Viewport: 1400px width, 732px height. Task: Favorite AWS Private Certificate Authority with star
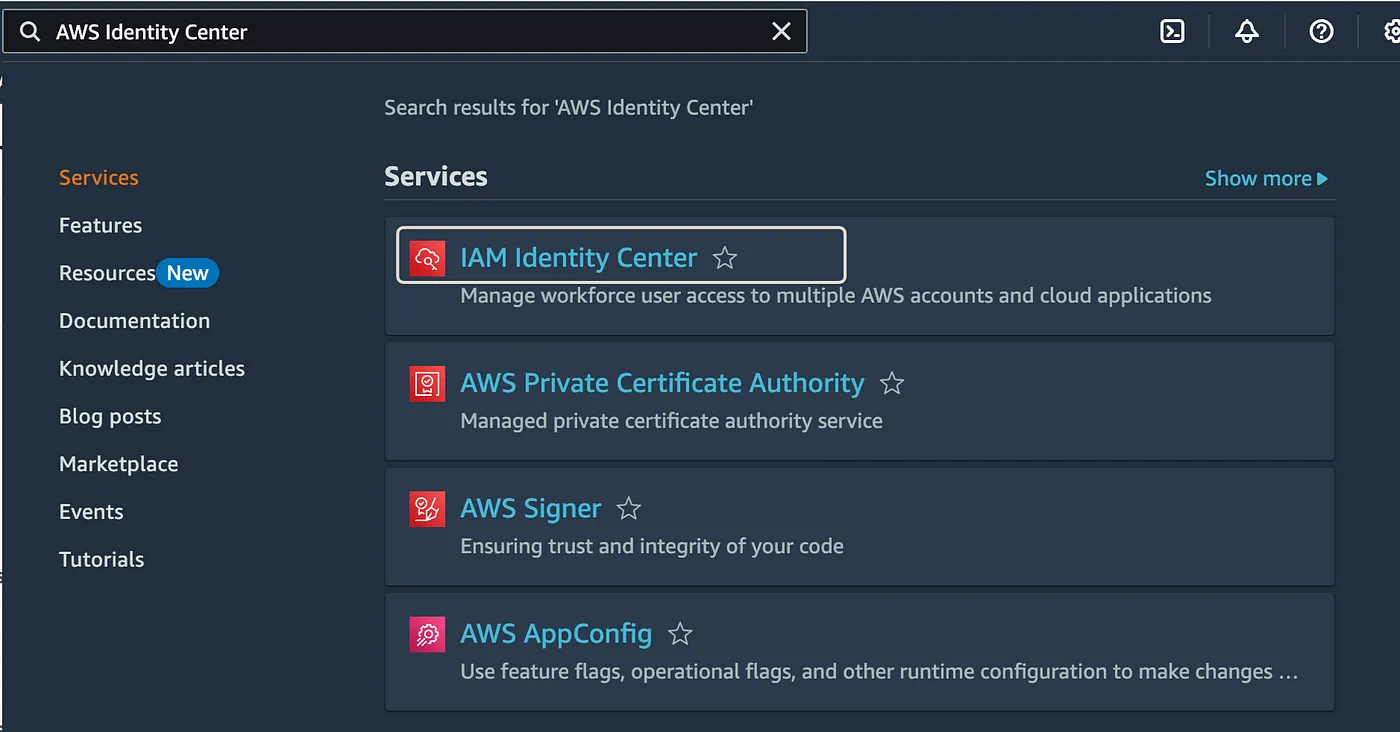tap(892, 383)
